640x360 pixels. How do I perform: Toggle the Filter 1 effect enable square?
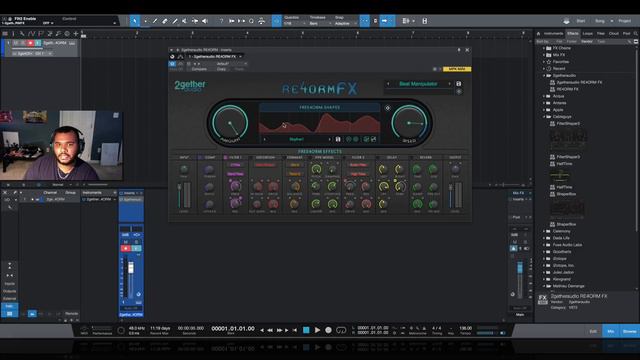pos(225,157)
